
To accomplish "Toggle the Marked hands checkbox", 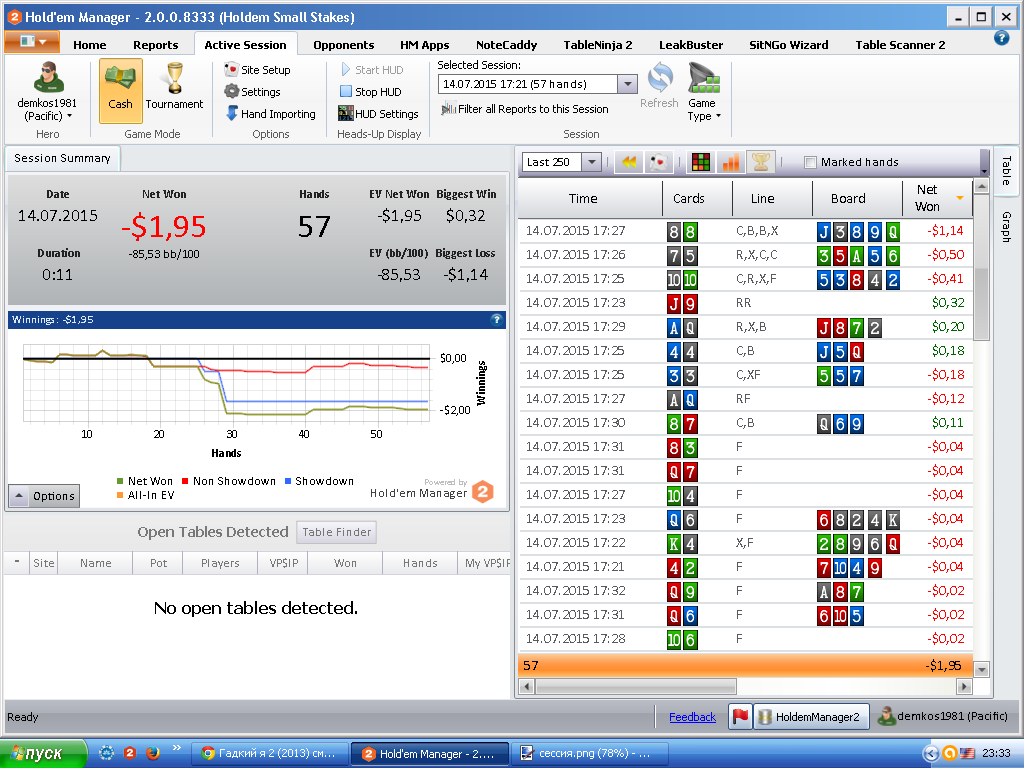I will [810, 162].
